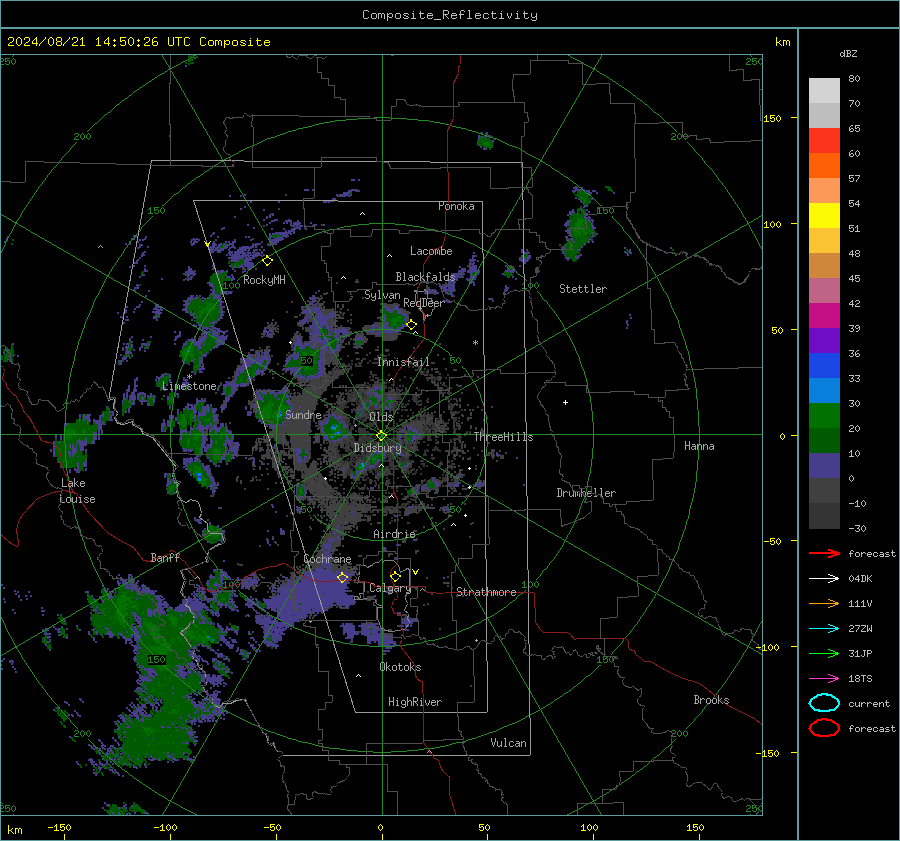Click the cyan 'current' ellipse legend icon
The width and height of the screenshot is (900, 841).
pos(824,703)
